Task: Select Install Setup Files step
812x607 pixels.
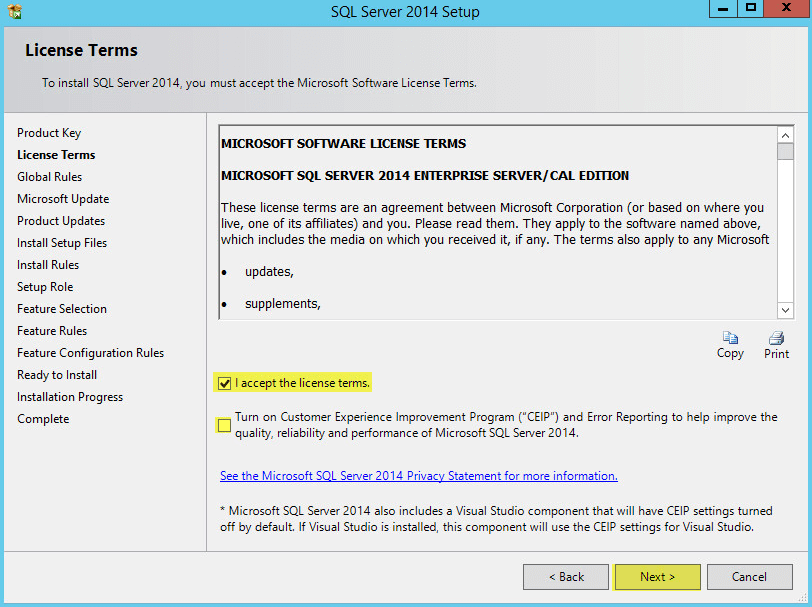Action: tap(62, 243)
